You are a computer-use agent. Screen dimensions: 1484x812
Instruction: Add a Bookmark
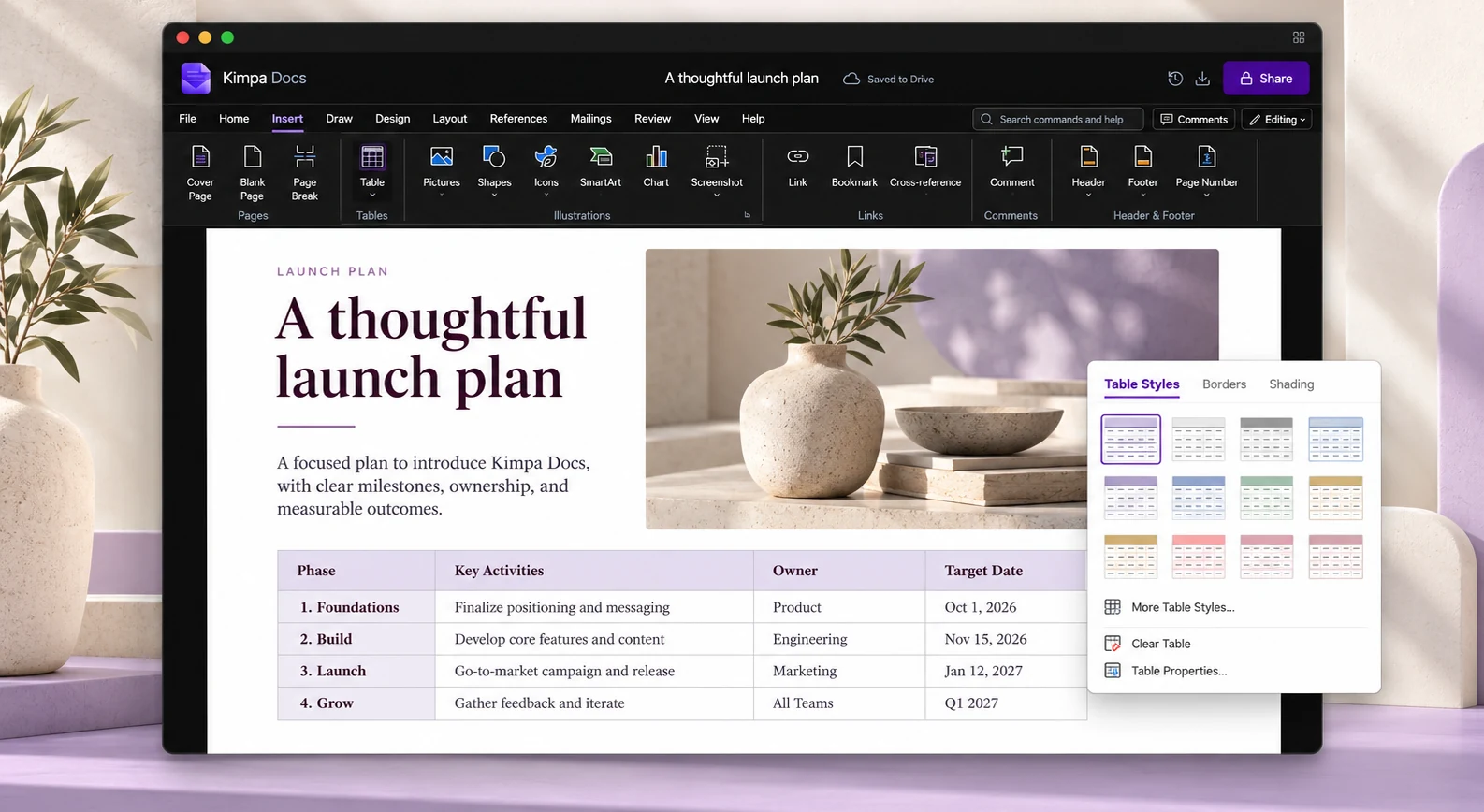[x=854, y=168]
